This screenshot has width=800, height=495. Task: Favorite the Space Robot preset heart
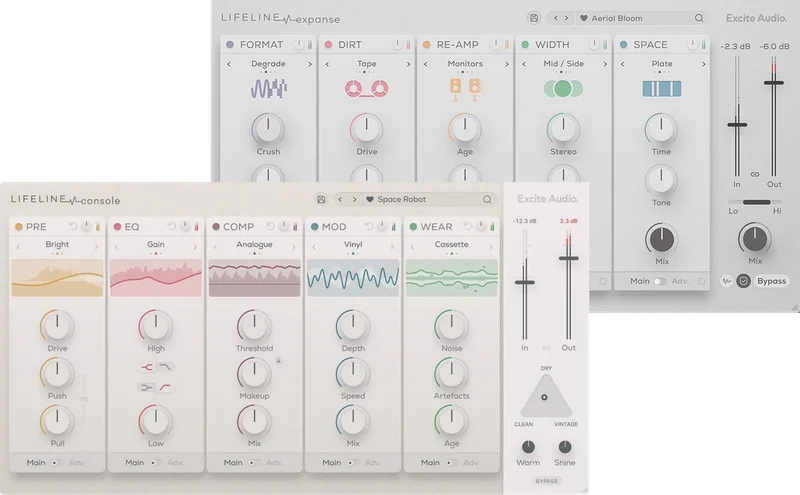[370, 200]
